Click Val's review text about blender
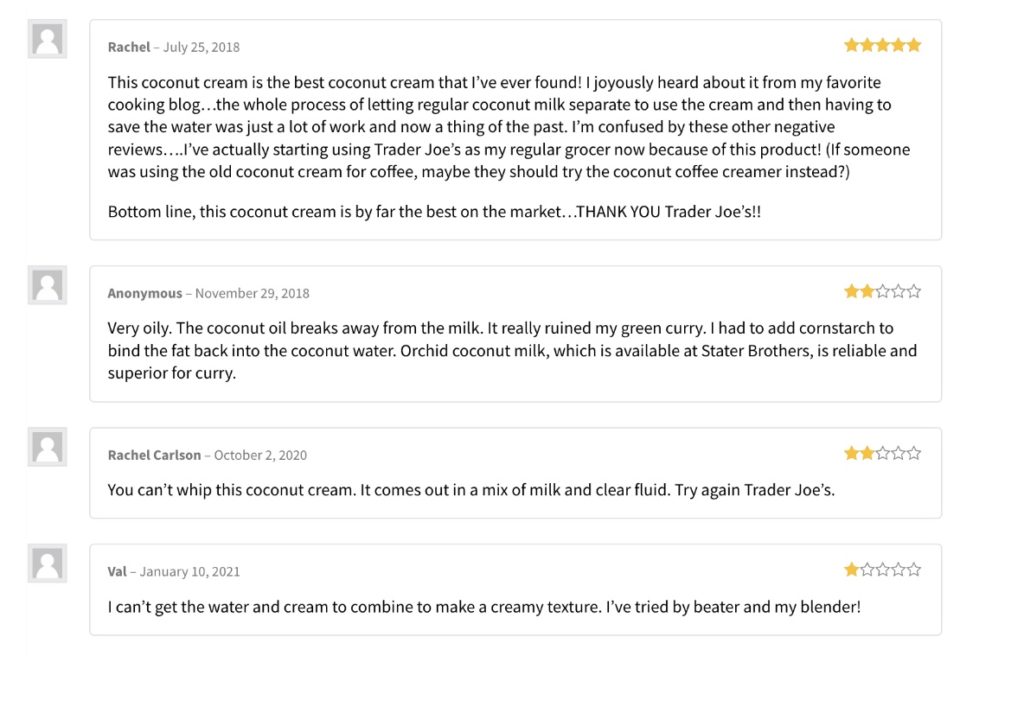This screenshot has height=726, width=1024. point(484,607)
